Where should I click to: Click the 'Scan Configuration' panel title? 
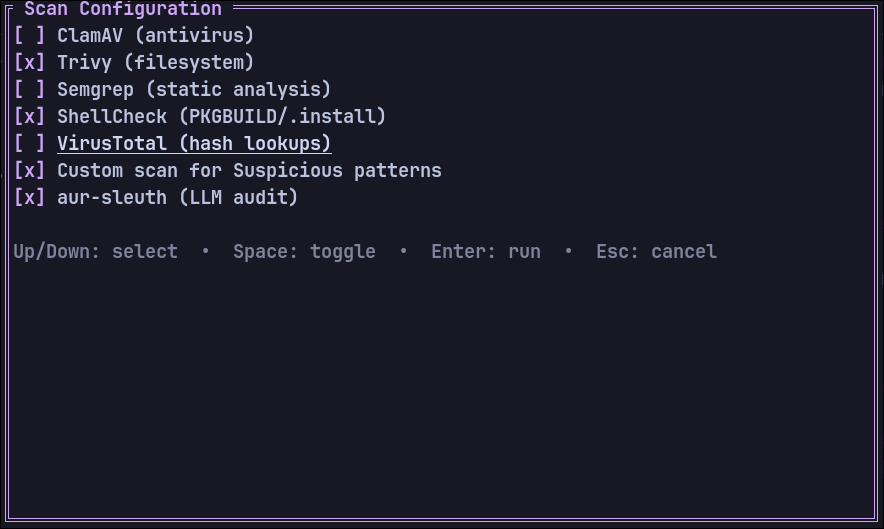pos(122,9)
